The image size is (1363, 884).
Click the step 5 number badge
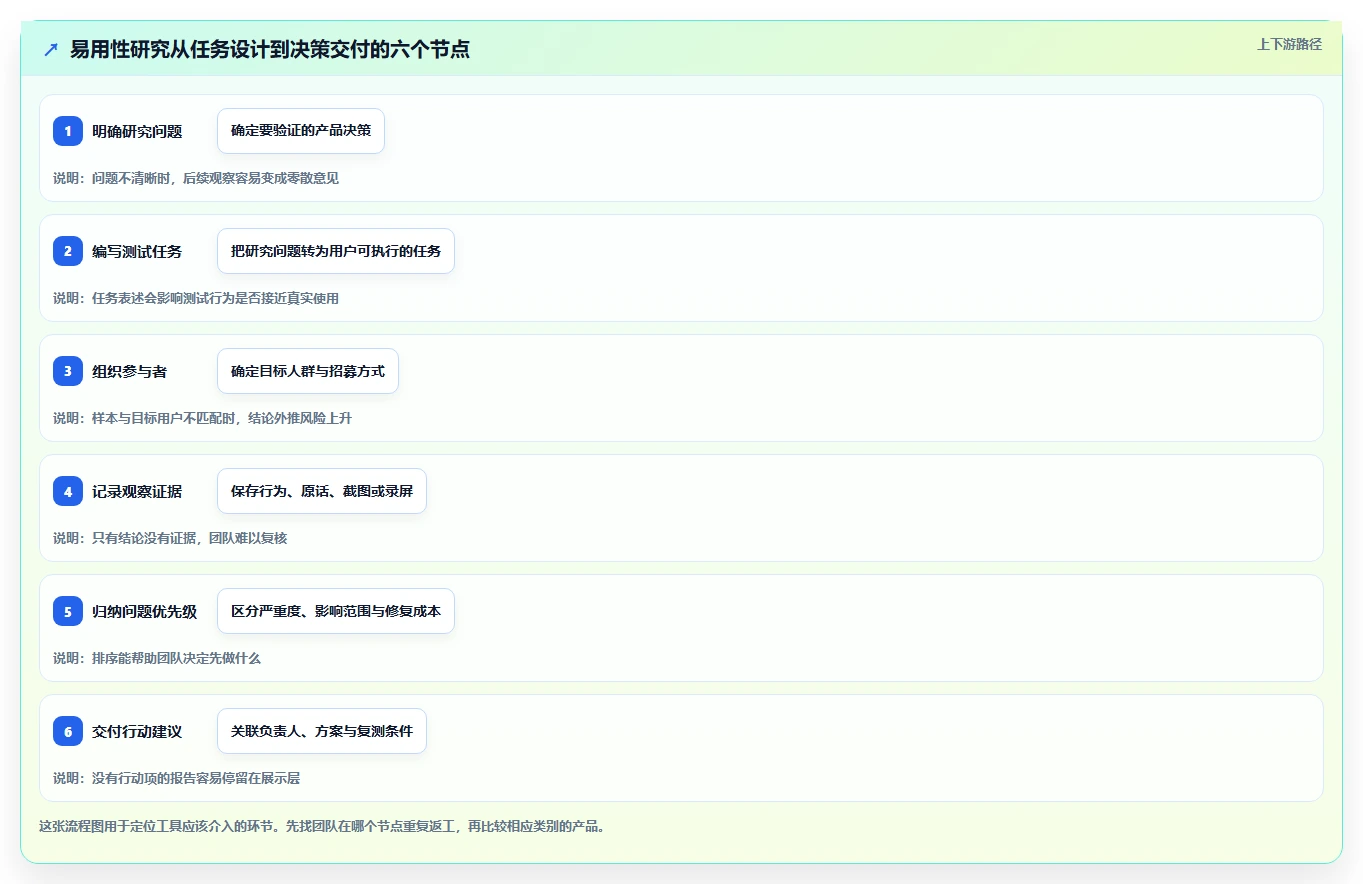coord(68,611)
